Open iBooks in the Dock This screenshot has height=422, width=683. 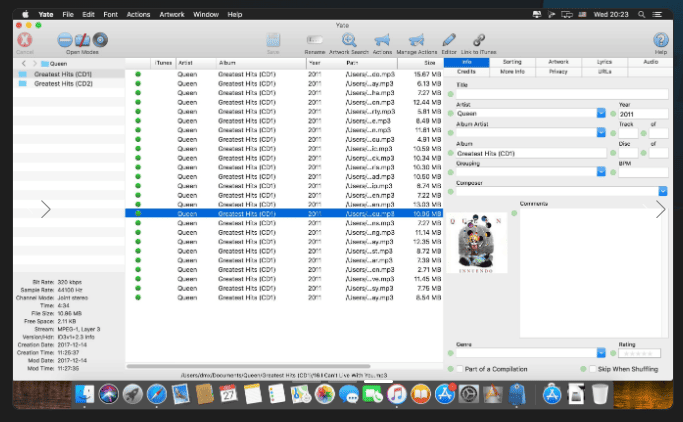click(420, 395)
